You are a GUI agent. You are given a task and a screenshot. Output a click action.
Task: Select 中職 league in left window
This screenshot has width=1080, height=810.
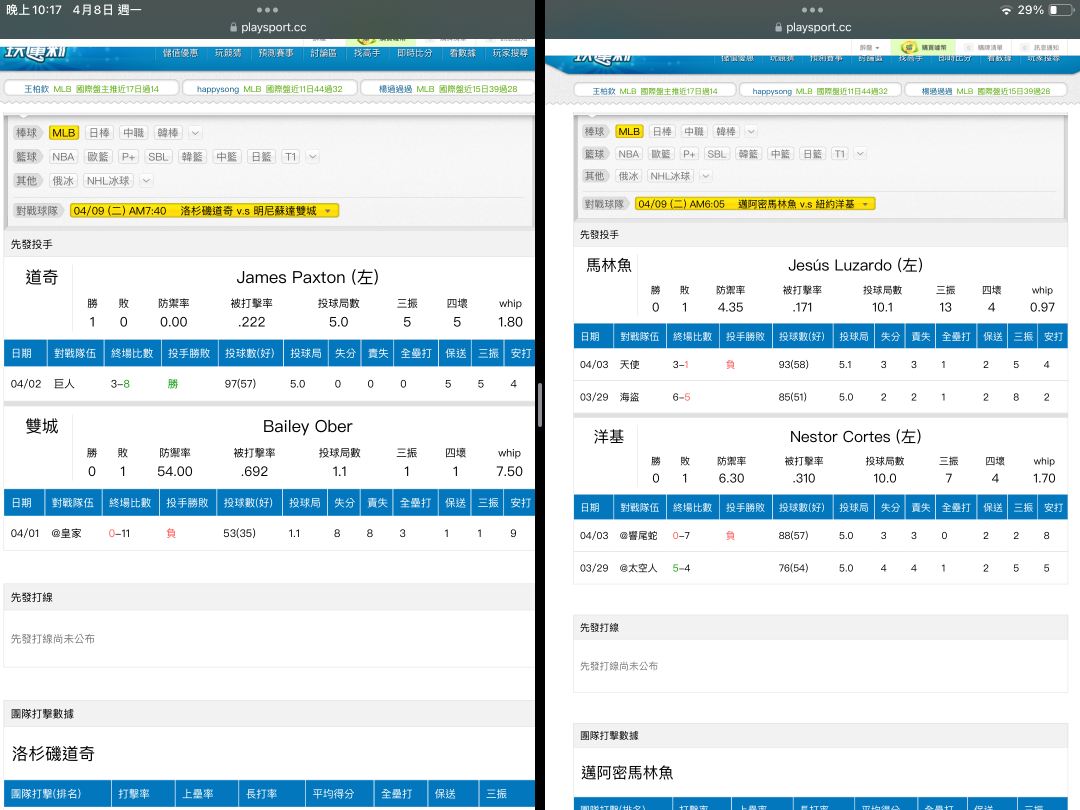tap(134, 133)
